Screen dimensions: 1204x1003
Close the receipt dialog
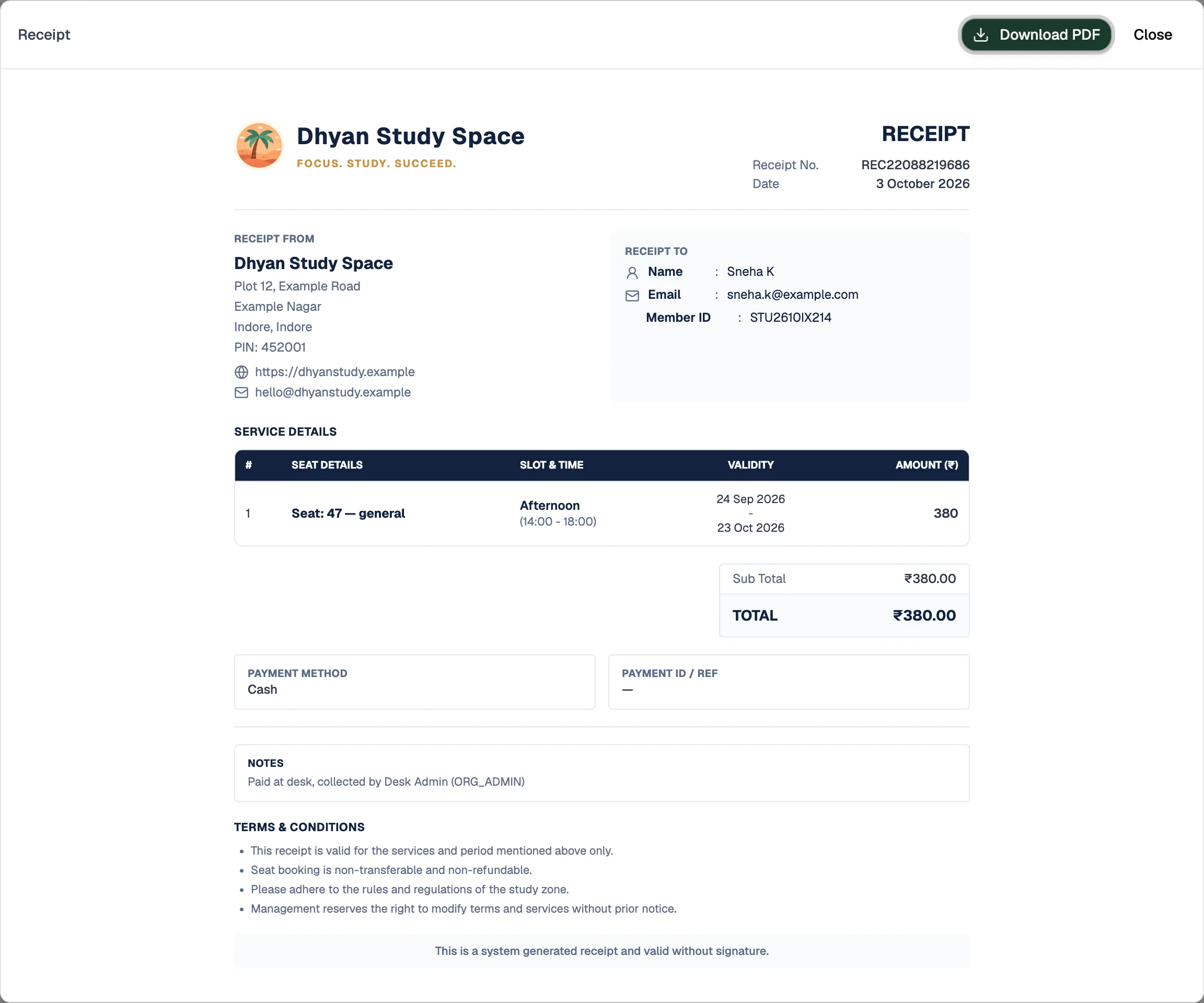1152,35
